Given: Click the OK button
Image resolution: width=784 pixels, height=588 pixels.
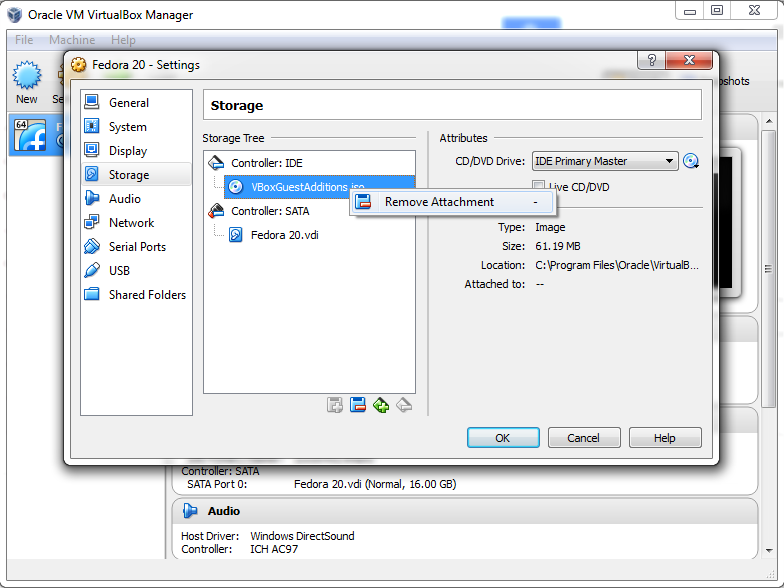Looking at the screenshot, I should point(503,438).
